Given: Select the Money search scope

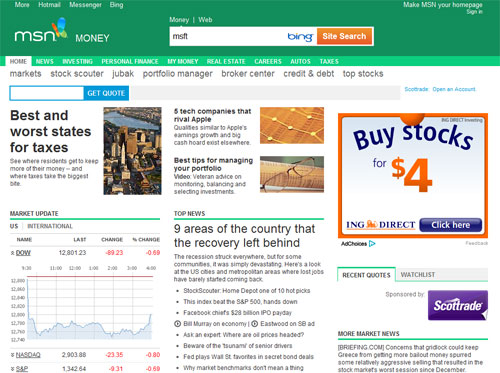Looking at the screenshot, I should [179, 20].
